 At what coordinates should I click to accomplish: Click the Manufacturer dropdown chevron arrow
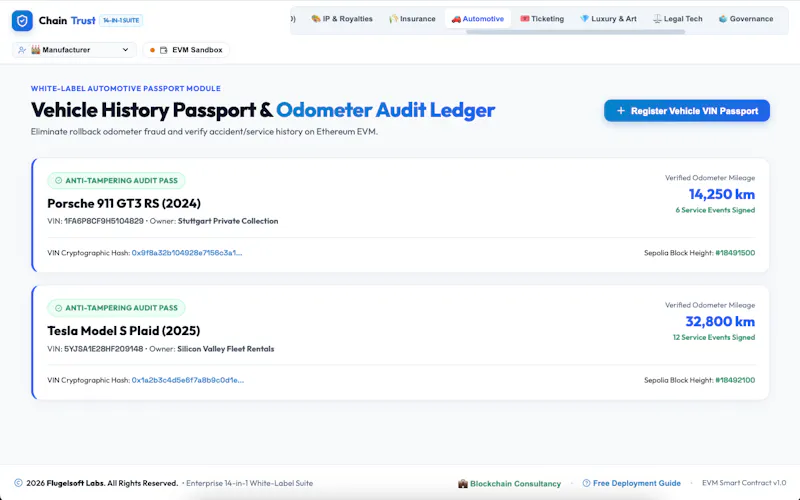pos(126,50)
